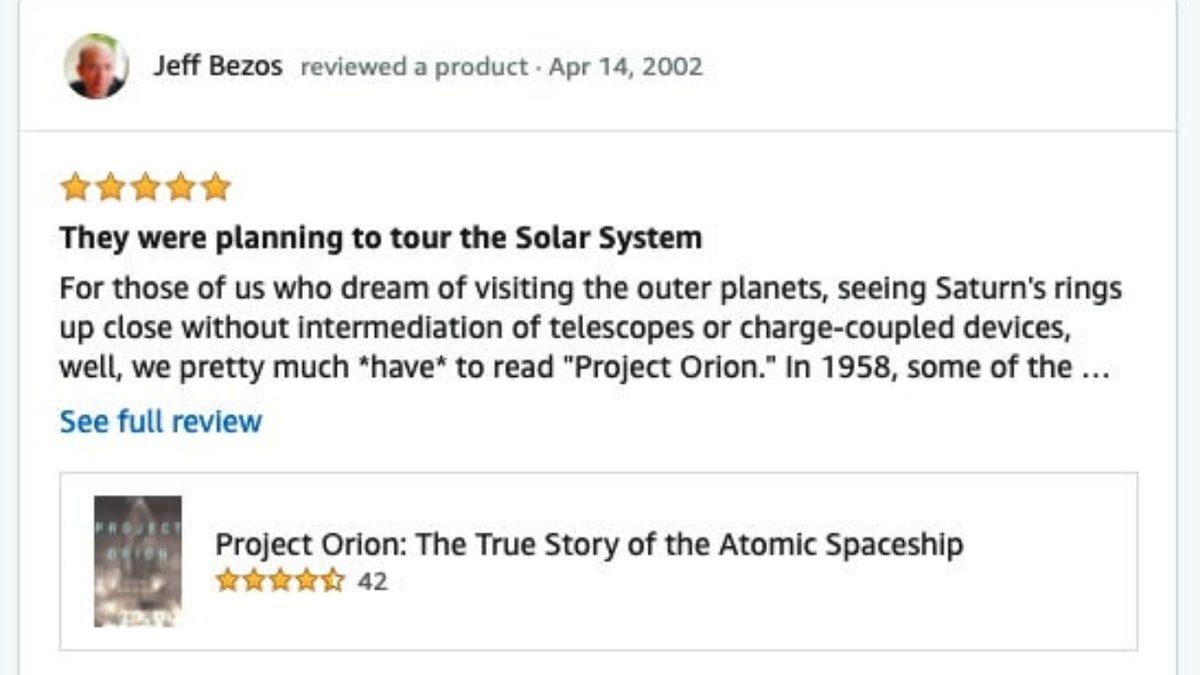Open the Project Orion book cover thumbnail
1200x675 pixels.
[138, 561]
